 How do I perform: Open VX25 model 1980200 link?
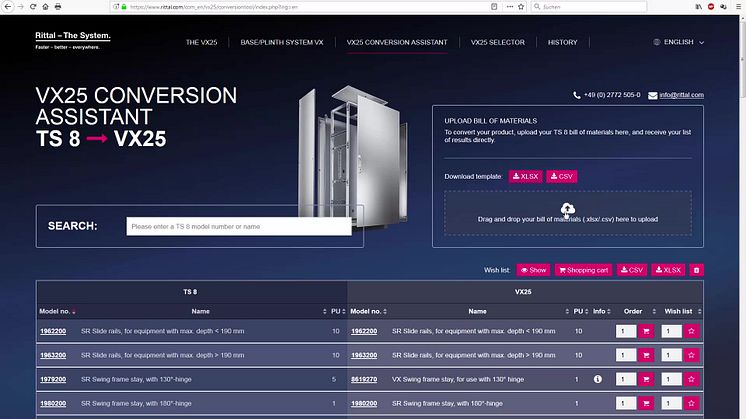(x=364, y=403)
